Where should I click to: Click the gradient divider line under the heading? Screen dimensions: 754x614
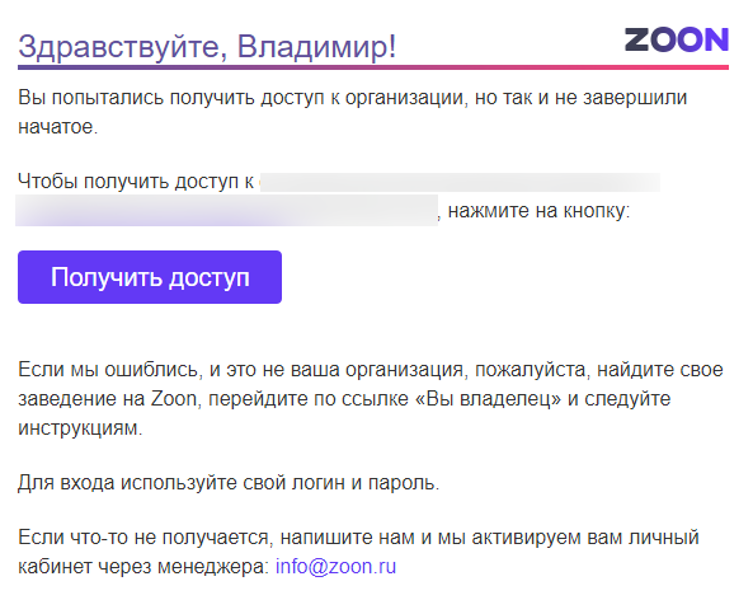point(372,67)
